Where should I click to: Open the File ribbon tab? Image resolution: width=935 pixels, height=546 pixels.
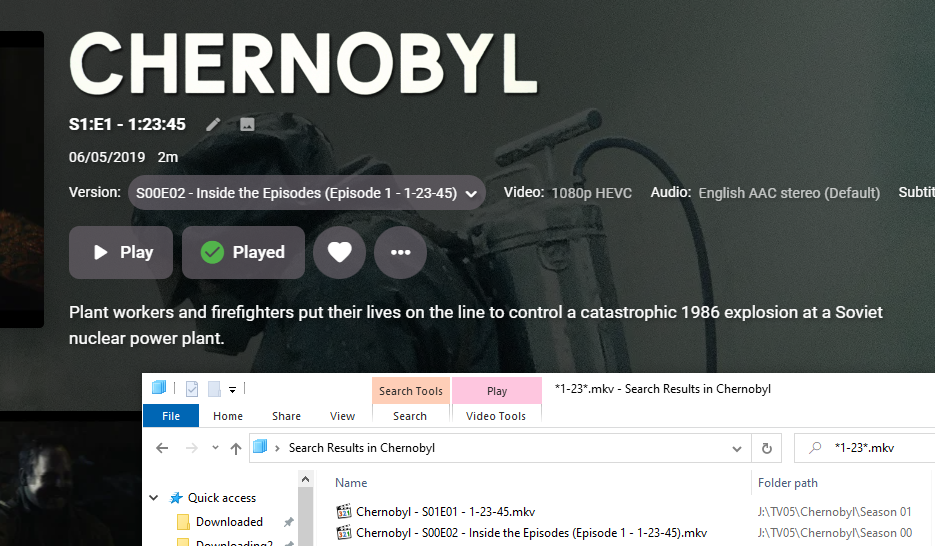[x=171, y=416]
